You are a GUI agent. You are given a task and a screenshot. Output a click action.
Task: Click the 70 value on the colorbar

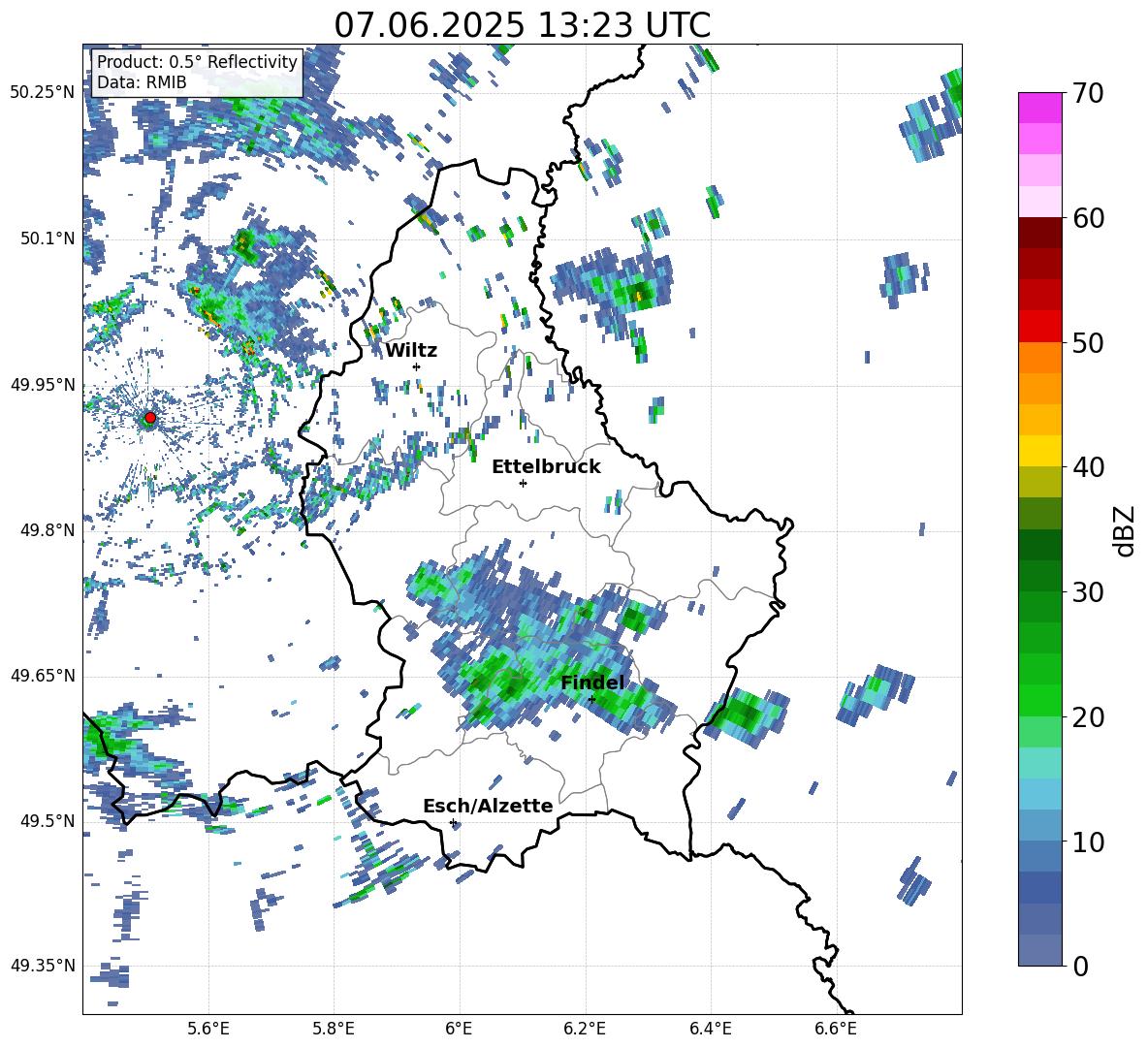(1088, 93)
